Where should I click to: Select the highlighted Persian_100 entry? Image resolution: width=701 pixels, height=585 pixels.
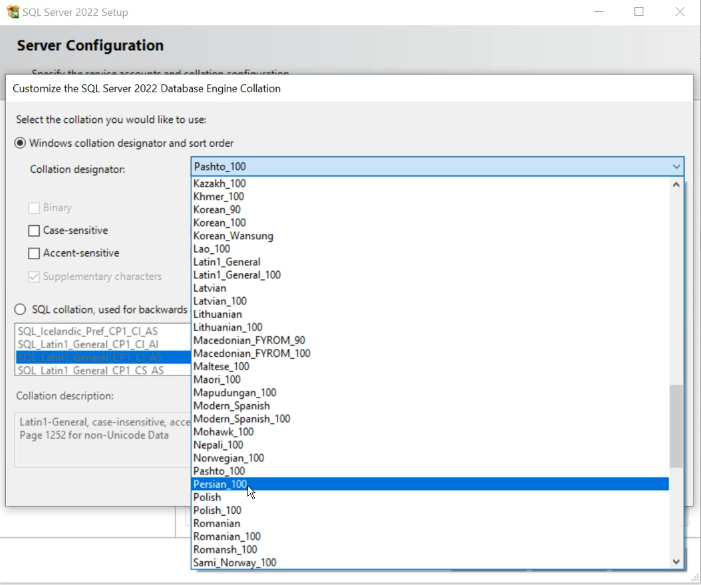[430, 484]
